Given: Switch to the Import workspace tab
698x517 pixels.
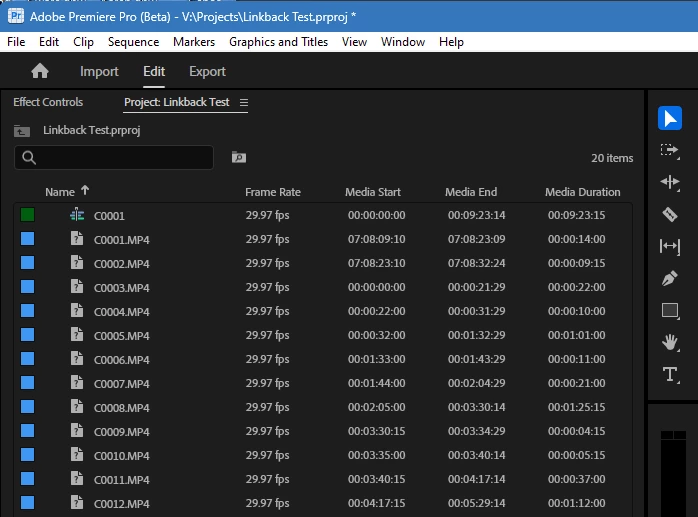Looking at the screenshot, I should click(x=99, y=71).
